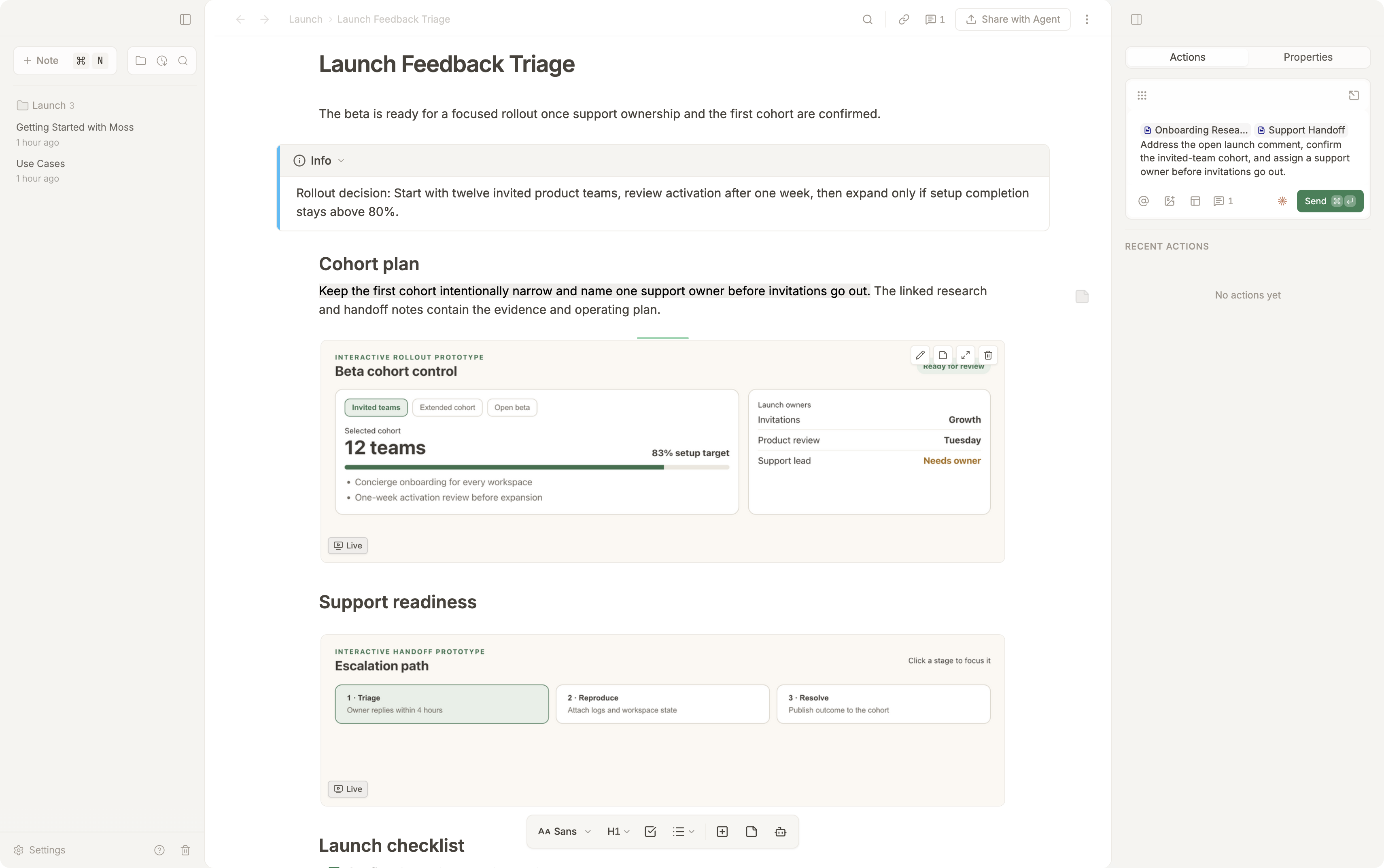
Task: Open search in the note header
Action: click(867, 19)
